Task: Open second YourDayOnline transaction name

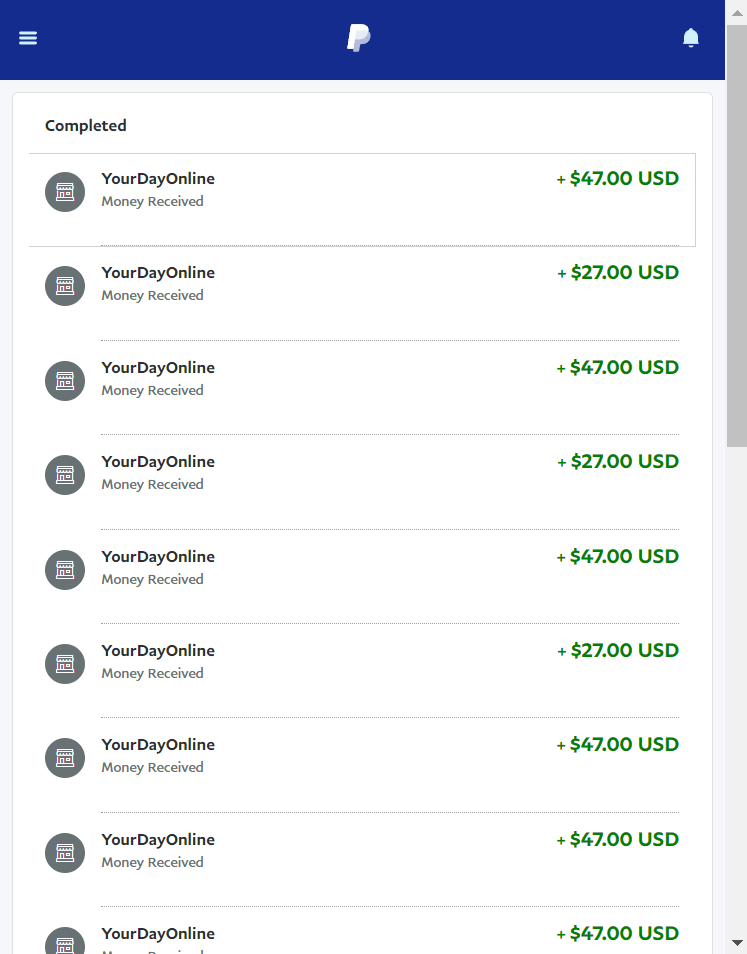Action: click(158, 273)
